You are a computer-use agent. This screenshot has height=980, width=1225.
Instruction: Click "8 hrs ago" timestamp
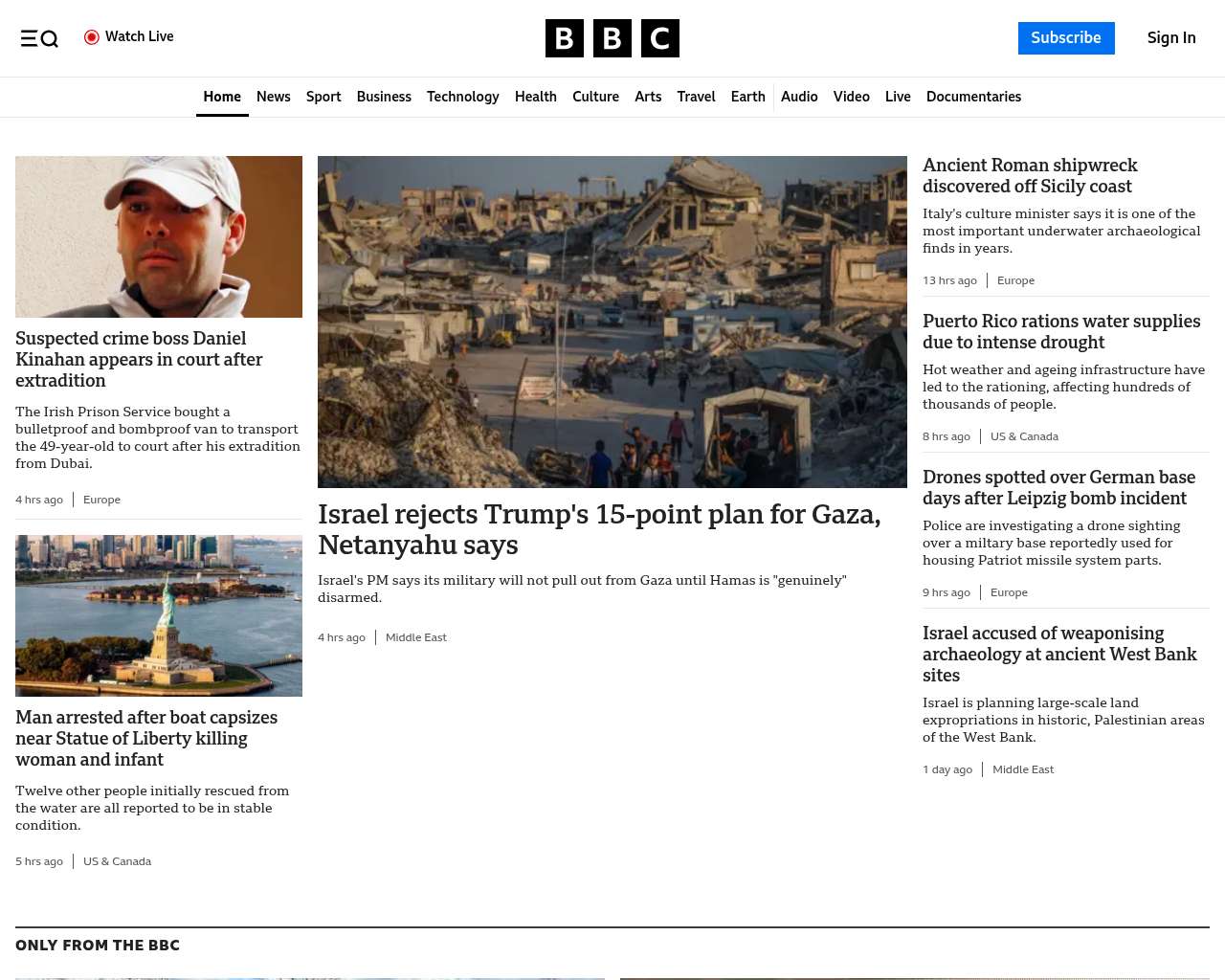coord(947,436)
